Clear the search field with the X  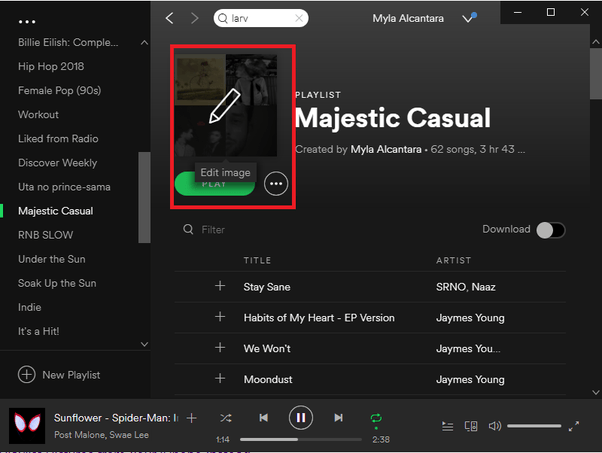pos(299,18)
